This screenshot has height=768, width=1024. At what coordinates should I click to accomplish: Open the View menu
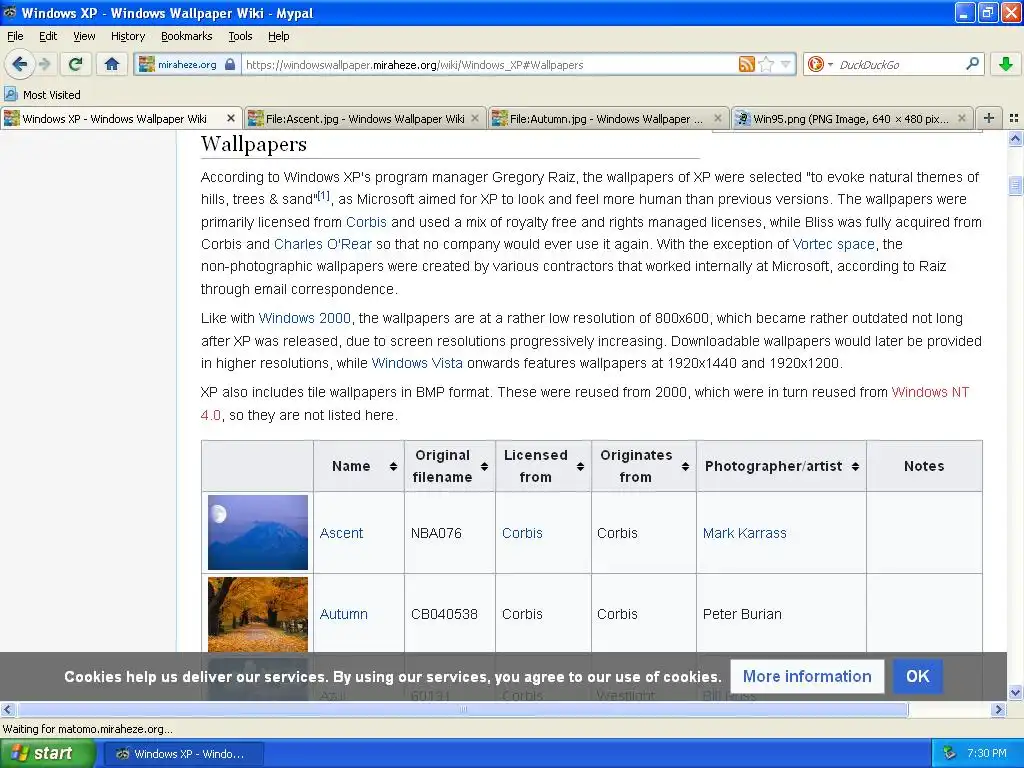[x=84, y=36]
